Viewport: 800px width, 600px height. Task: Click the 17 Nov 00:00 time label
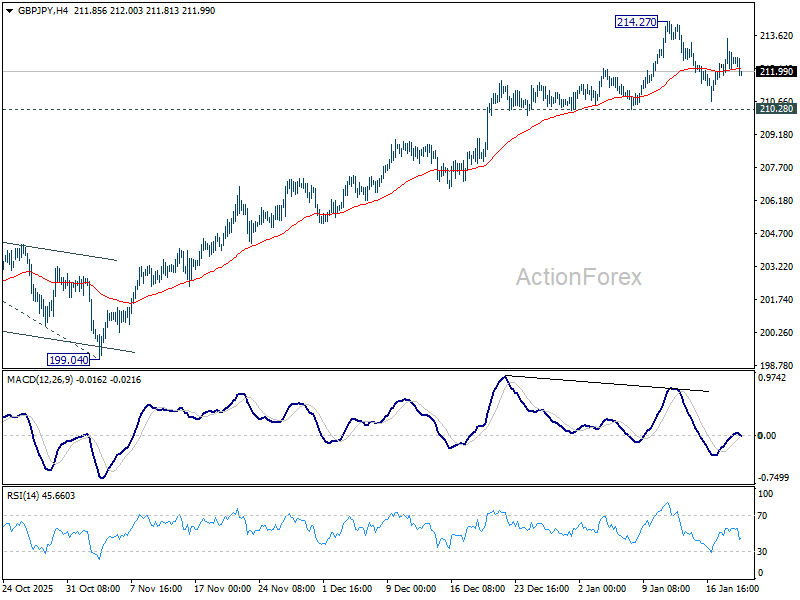pyautogui.click(x=222, y=588)
